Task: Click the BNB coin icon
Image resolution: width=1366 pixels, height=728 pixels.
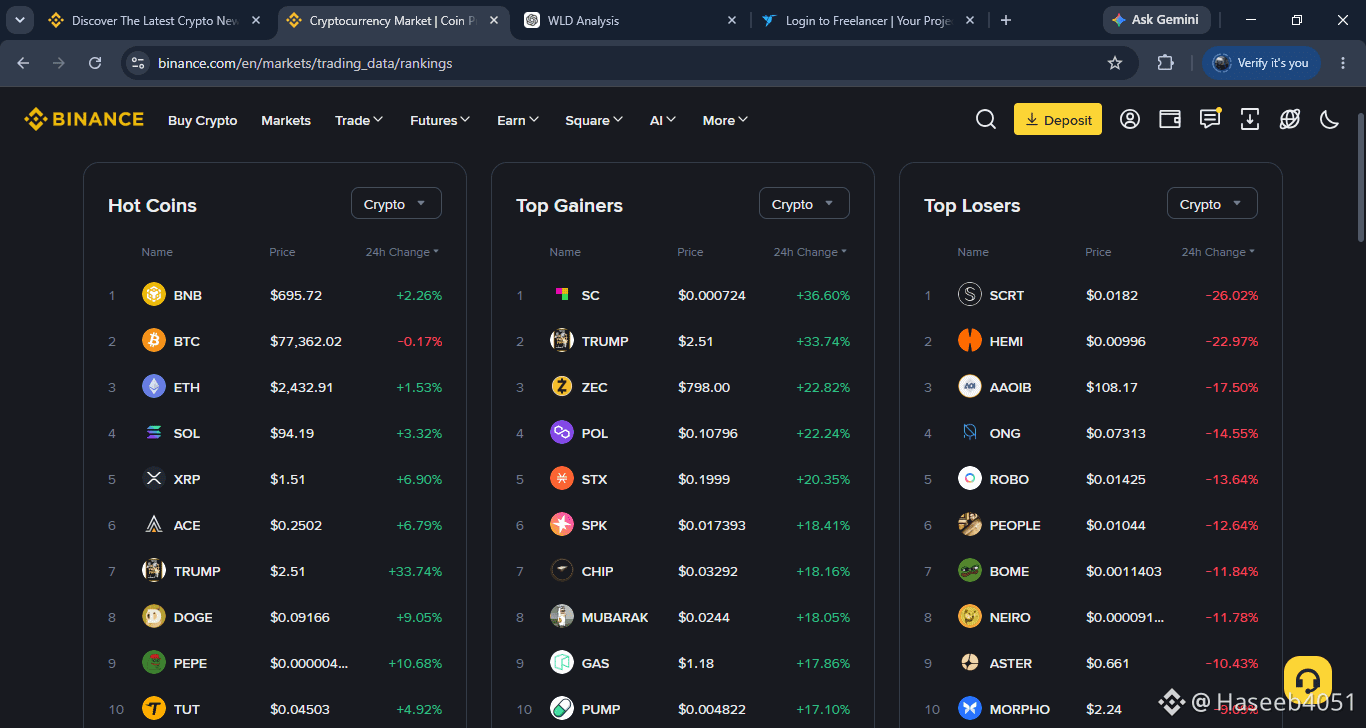Action: click(154, 295)
